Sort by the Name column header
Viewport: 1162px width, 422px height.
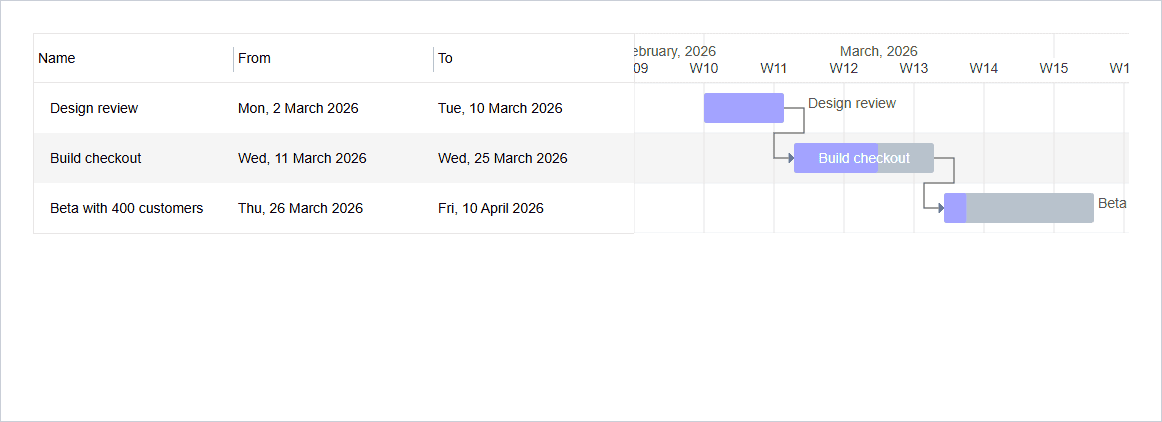[133, 58]
